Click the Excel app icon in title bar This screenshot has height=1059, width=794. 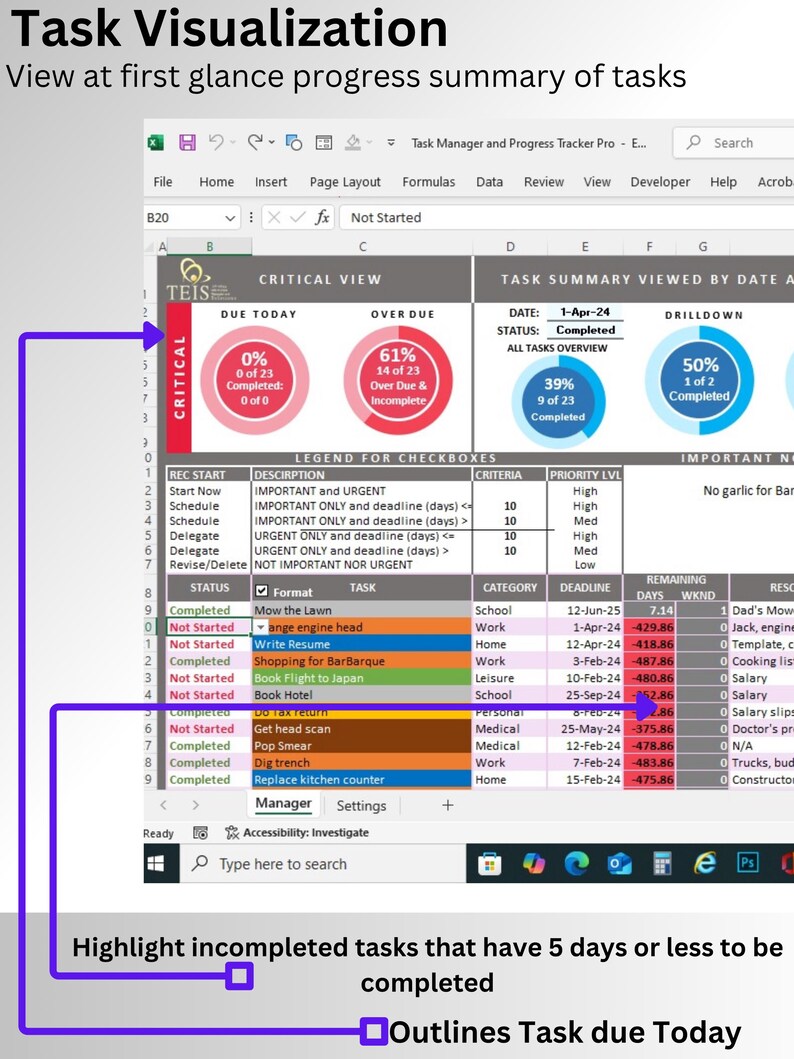coord(155,143)
